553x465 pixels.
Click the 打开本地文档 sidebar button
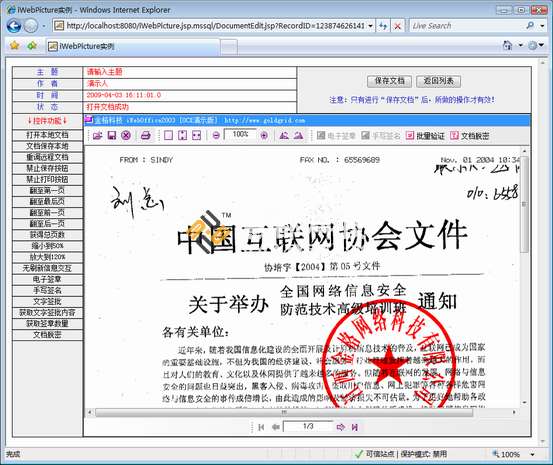[x=47, y=135]
